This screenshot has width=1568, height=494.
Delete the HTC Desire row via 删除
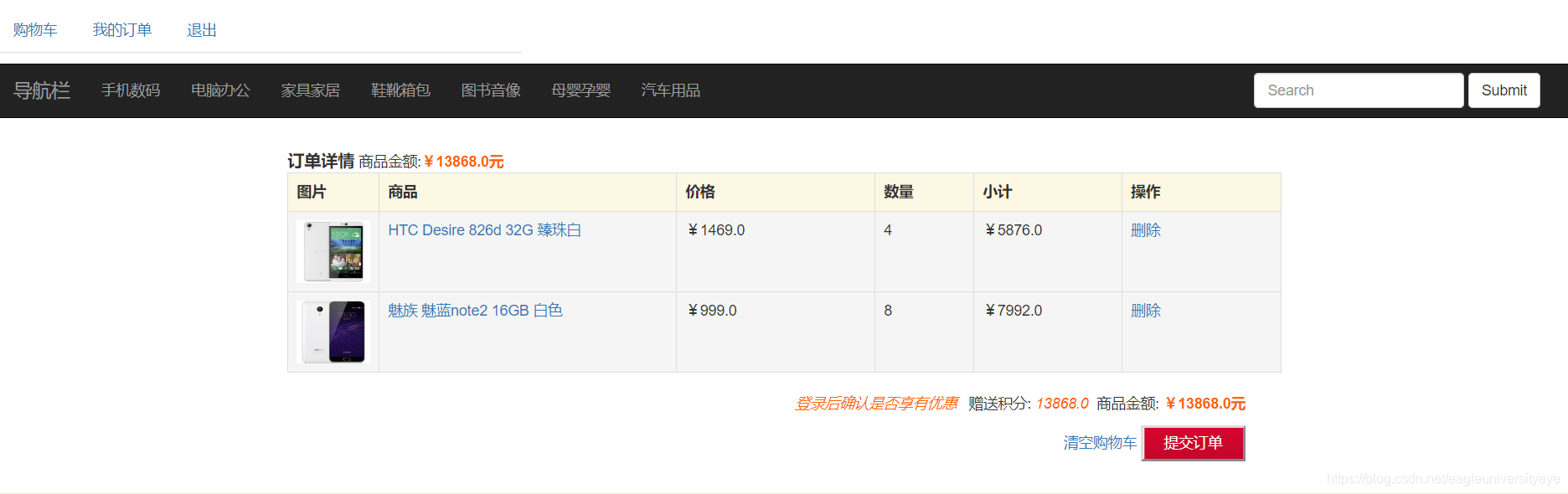coord(1146,230)
